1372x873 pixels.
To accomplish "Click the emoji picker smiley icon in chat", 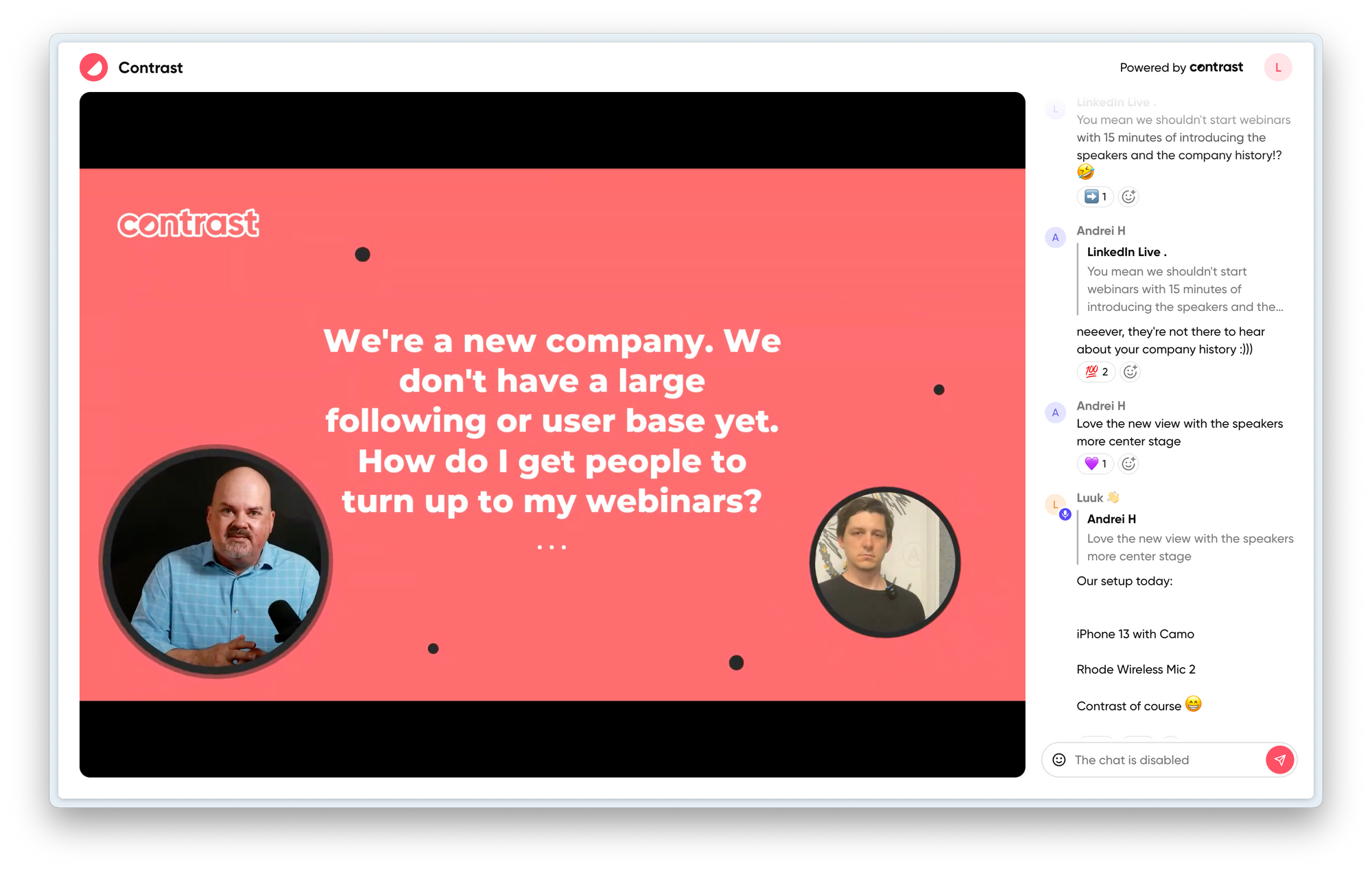I will point(1059,760).
